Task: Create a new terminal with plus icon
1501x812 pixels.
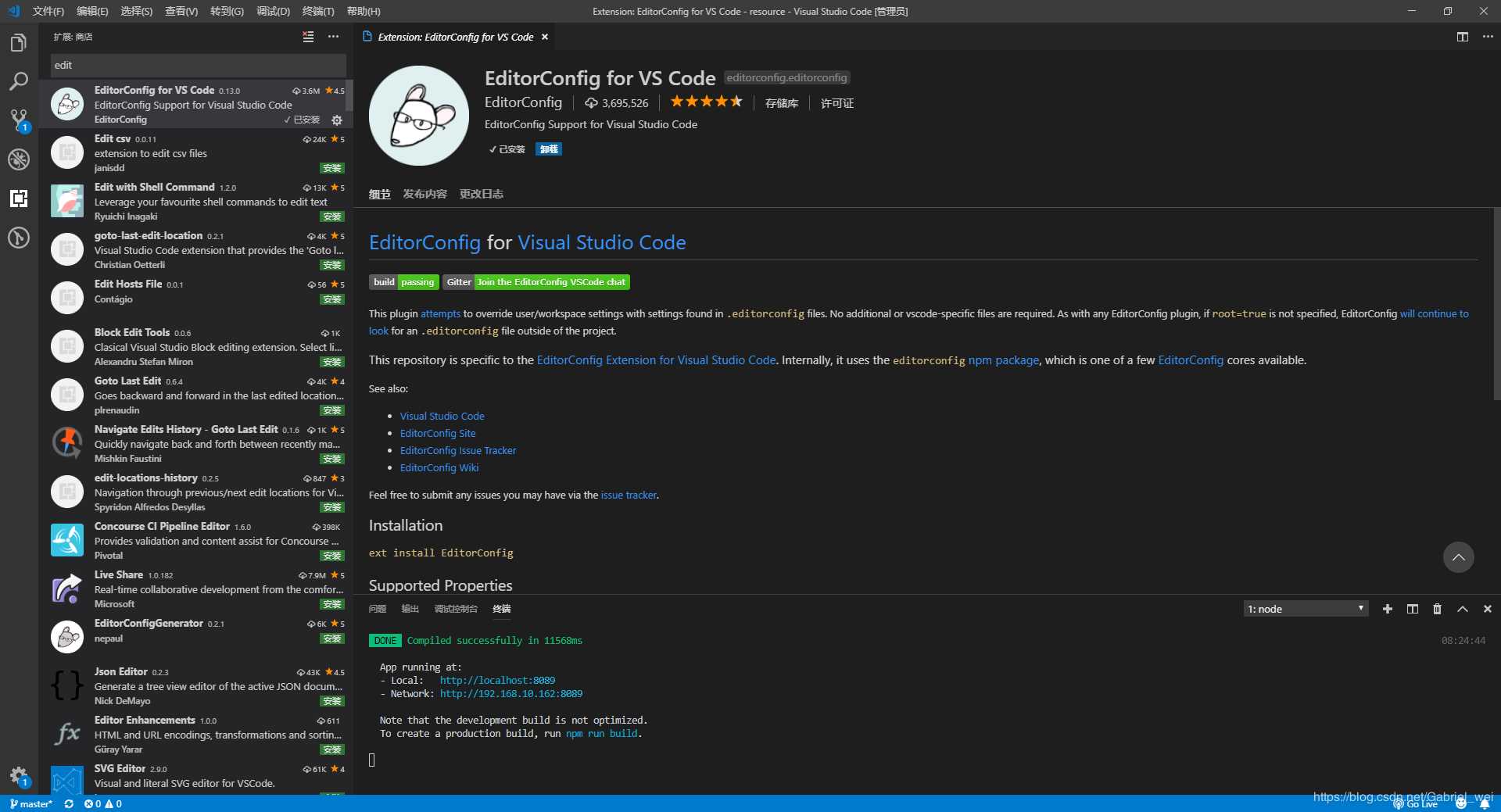Action: pos(1388,609)
